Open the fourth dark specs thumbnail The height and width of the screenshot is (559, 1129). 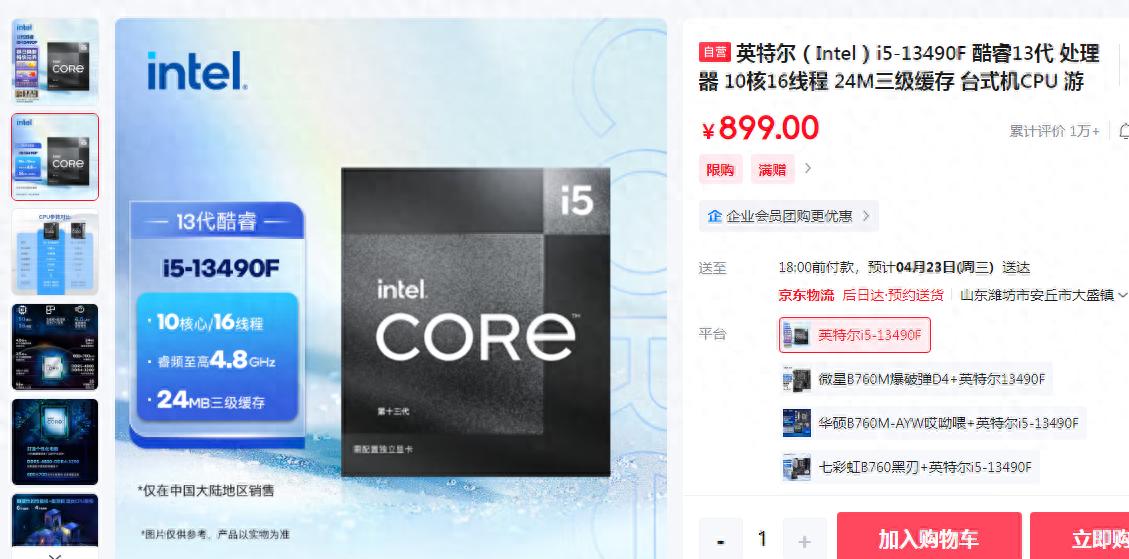coord(55,346)
